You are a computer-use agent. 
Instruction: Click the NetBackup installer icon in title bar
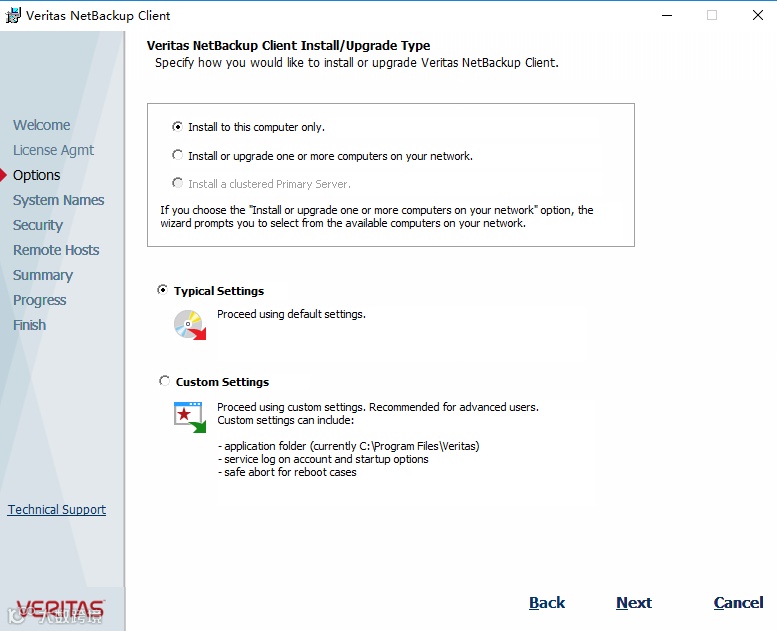pos(13,15)
